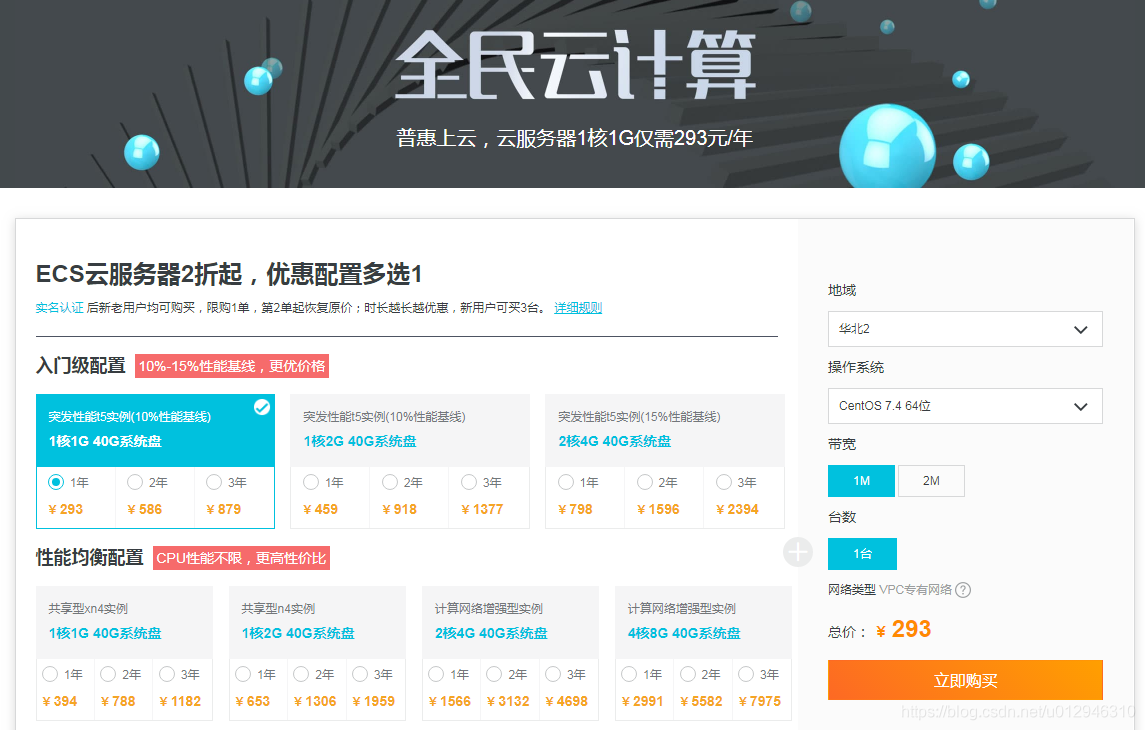Click the 全民云计算 banner heading
This screenshot has width=1145, height=730.
click(575, 65)
